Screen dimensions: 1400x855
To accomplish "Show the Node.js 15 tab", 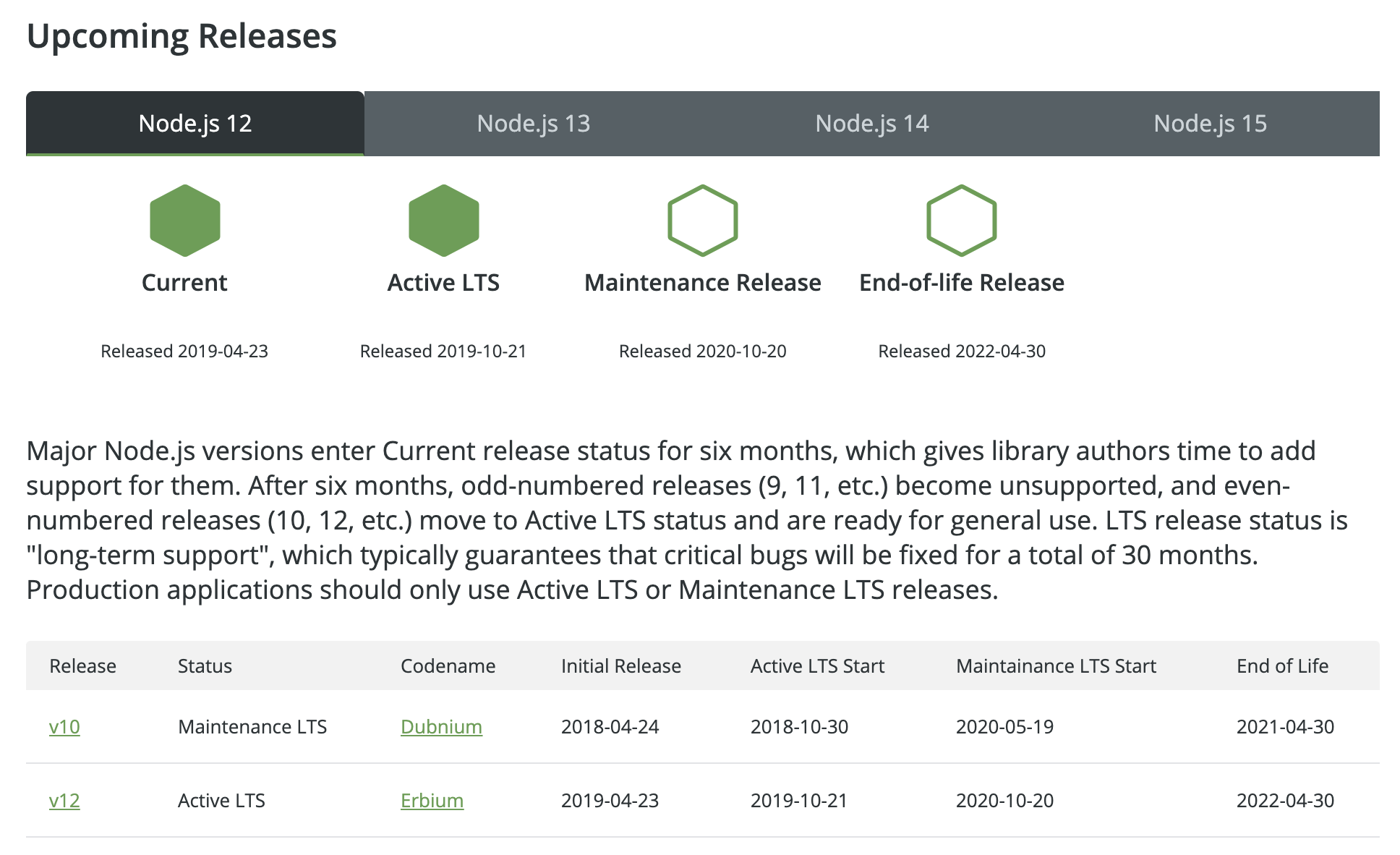I will tap(1211, 123).
